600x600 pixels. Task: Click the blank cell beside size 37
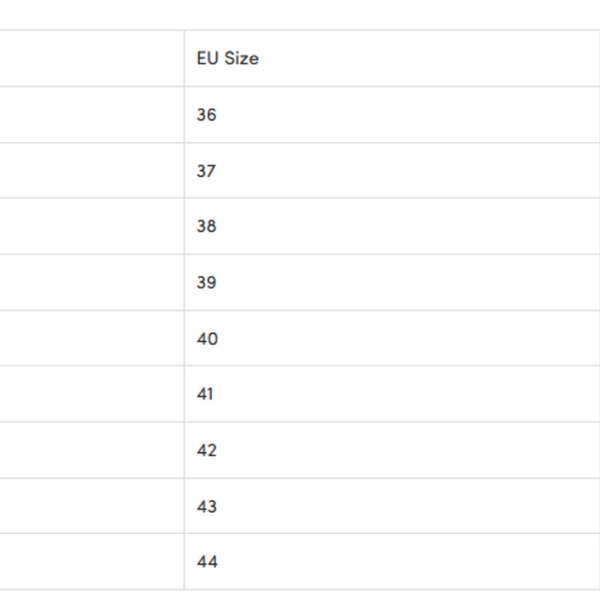(92, 171)
